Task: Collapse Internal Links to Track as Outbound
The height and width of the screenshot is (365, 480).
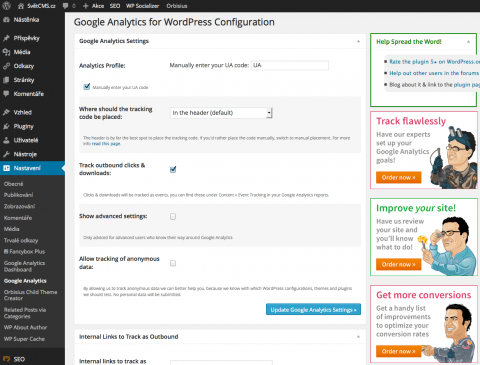Action: (x=358, y=337)
